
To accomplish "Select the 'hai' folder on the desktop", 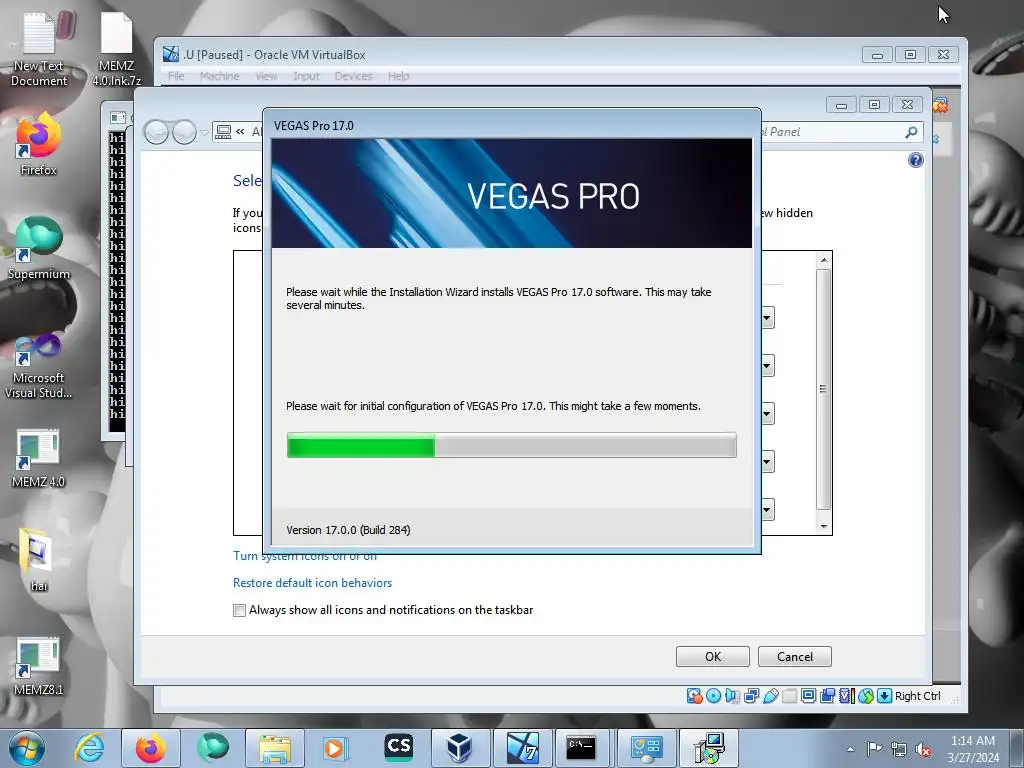I will (39, 560).
